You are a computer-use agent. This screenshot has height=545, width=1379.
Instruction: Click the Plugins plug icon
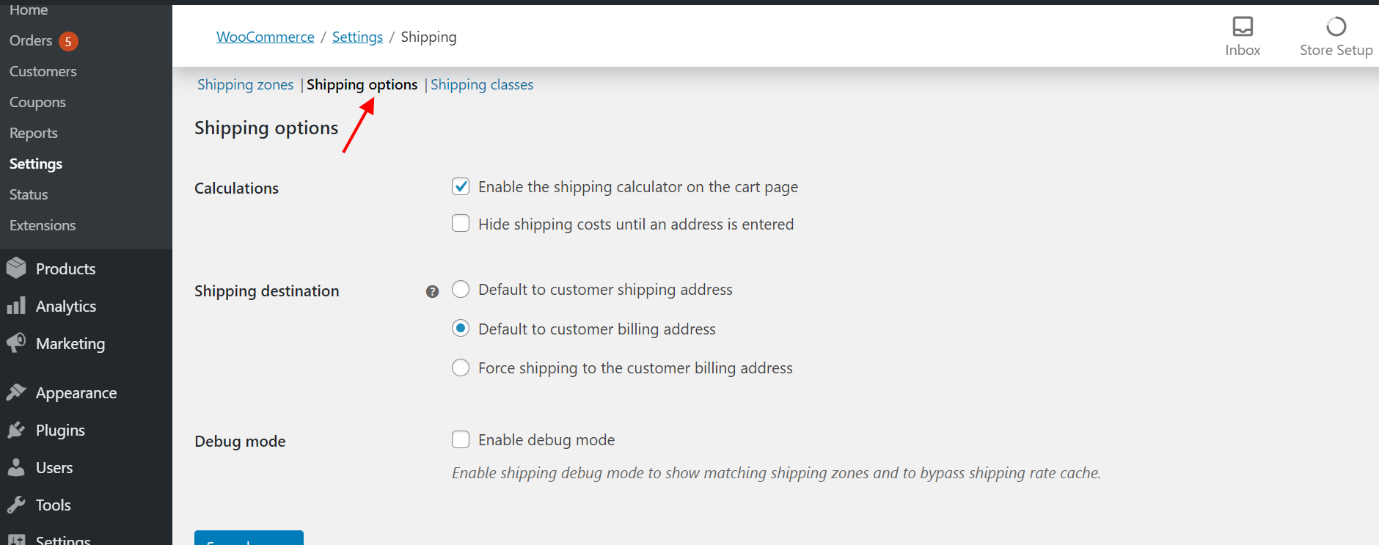15,430
